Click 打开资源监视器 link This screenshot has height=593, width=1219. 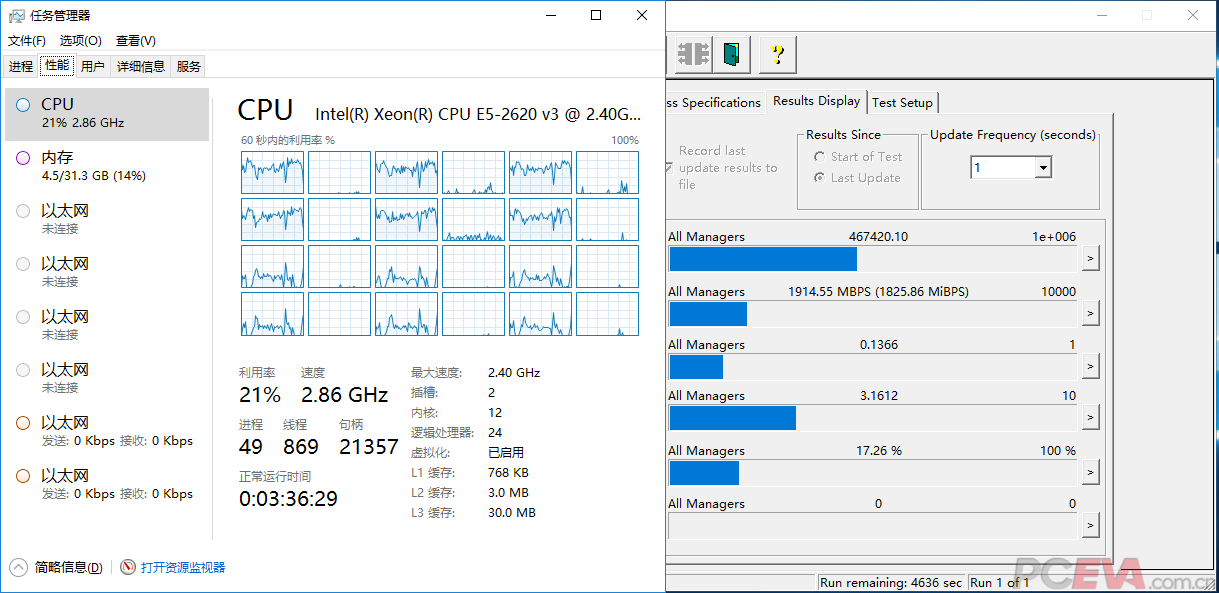pyautogui.click(x=183, y=567)
